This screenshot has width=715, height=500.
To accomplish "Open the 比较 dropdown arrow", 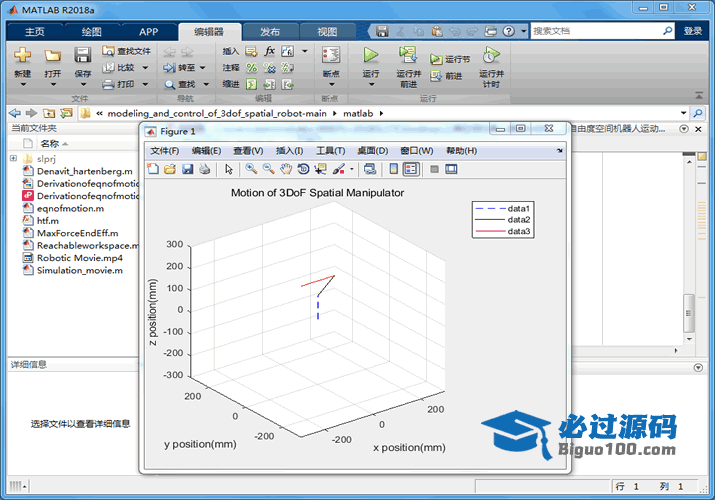I will (145, 68).
